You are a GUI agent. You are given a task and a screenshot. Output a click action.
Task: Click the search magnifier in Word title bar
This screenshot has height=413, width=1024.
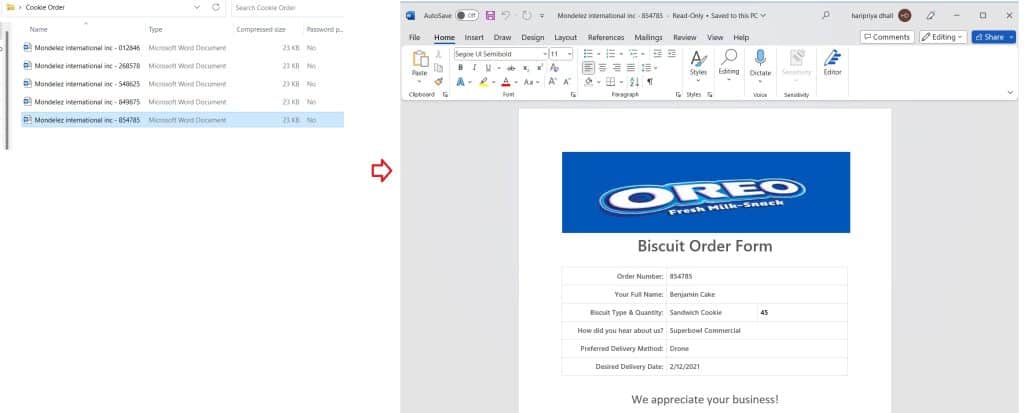point(826,15)
